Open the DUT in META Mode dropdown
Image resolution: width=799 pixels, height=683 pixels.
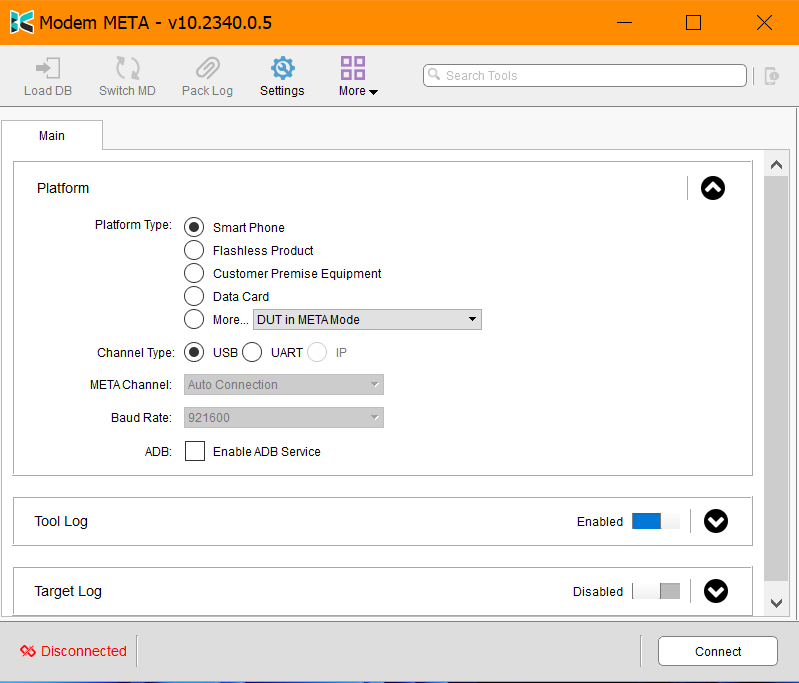pos(368,320)
